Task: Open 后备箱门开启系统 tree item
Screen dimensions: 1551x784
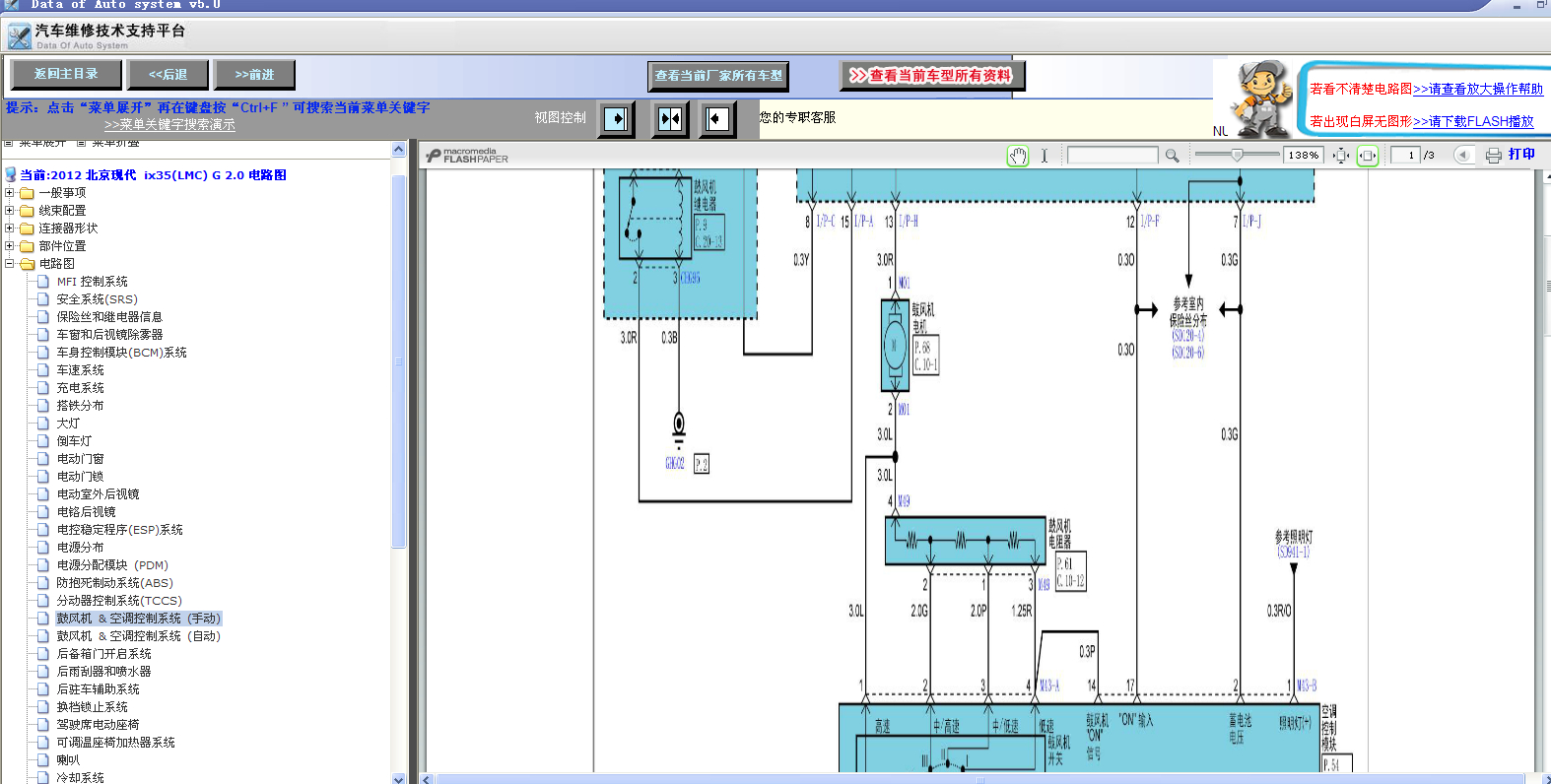Action: [103, 654]
